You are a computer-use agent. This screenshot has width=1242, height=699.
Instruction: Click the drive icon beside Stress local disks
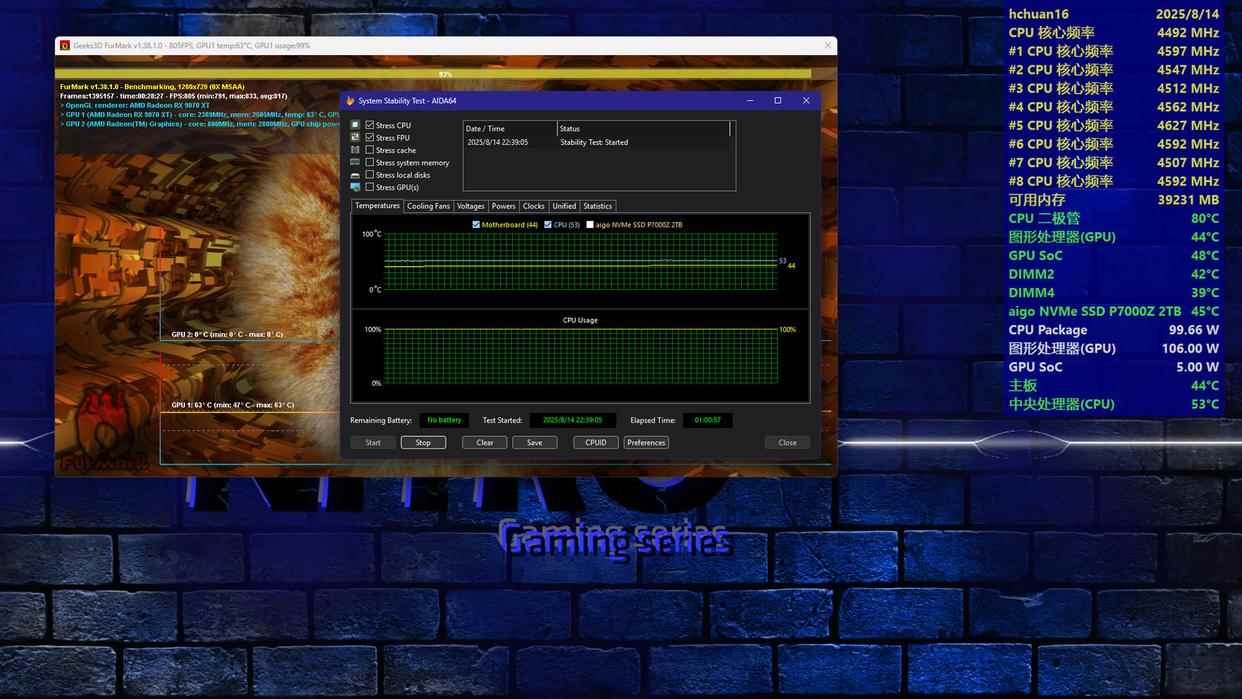[x=355, y=175]
